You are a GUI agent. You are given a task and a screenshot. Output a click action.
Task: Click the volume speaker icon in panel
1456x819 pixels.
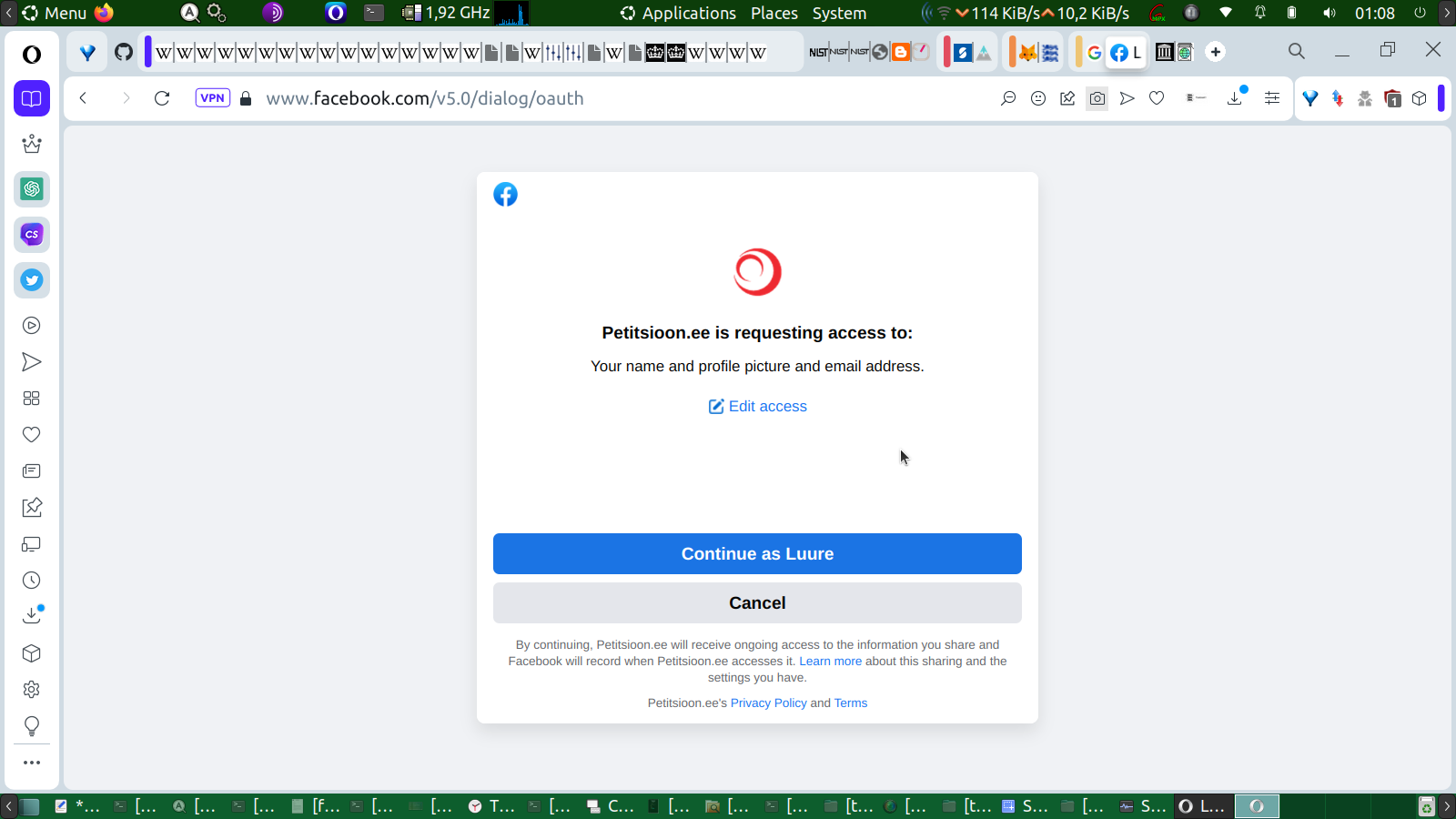click(x=1330, y=13)
